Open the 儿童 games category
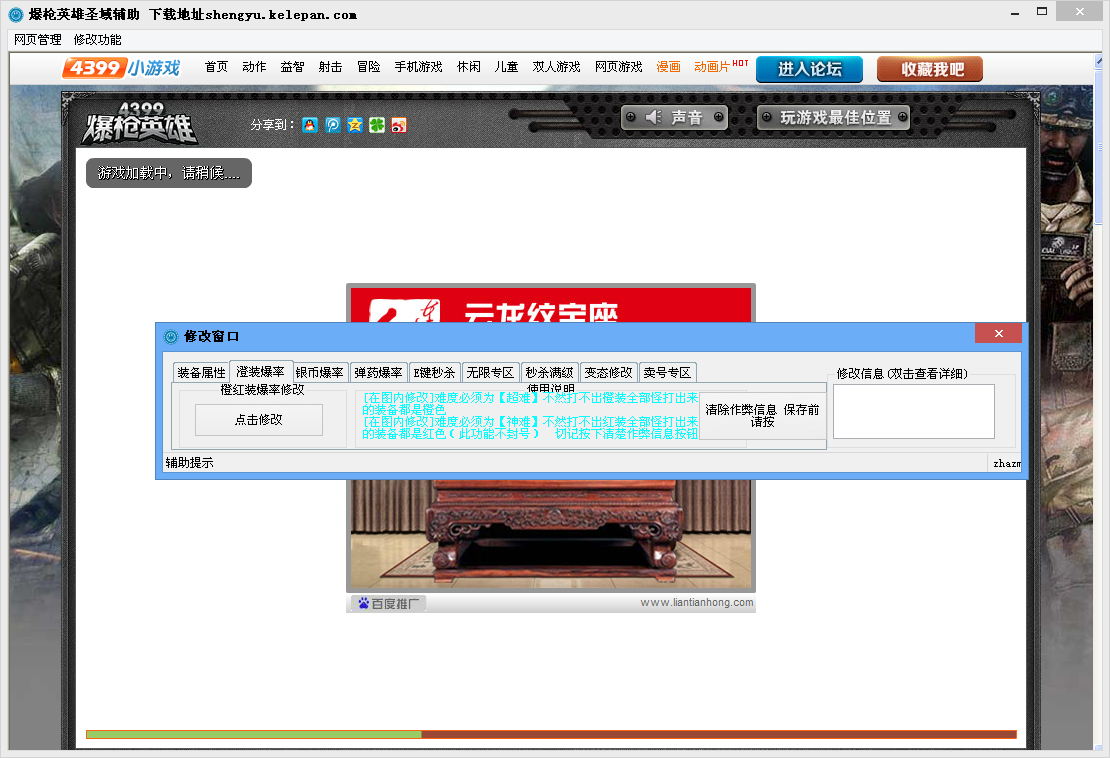Viewport: 1110px width, 758px height. point(506,67)
